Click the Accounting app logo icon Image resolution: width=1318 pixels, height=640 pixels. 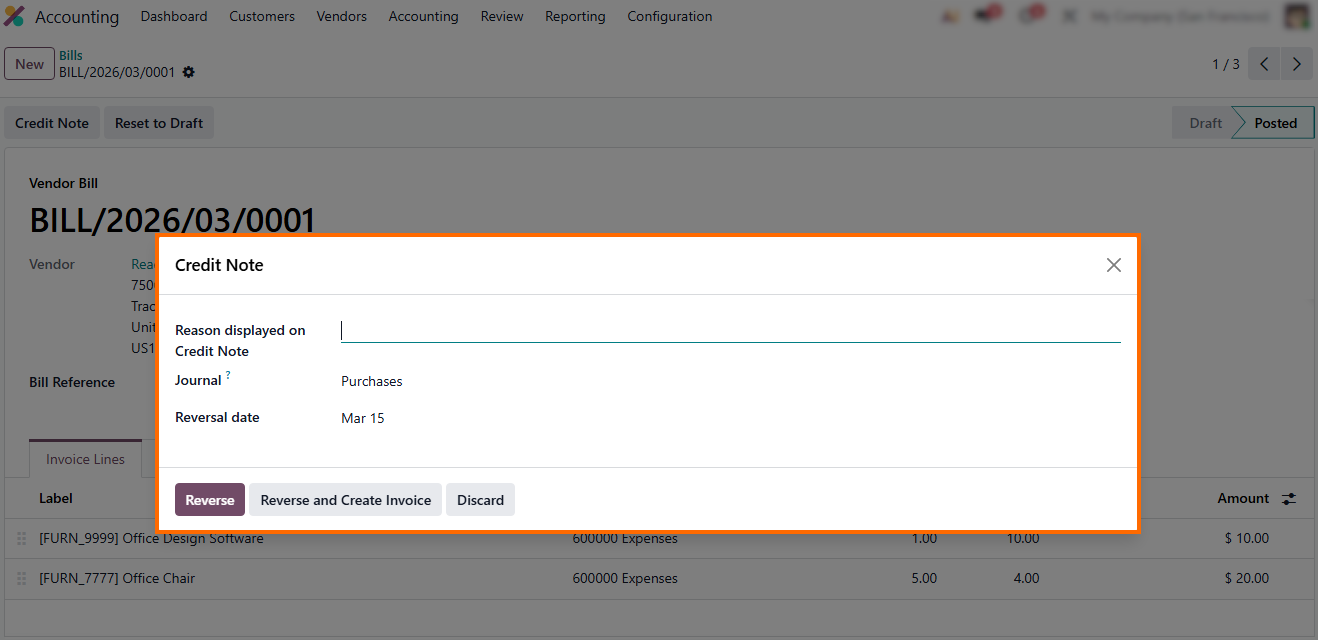[x=15, y=17]
